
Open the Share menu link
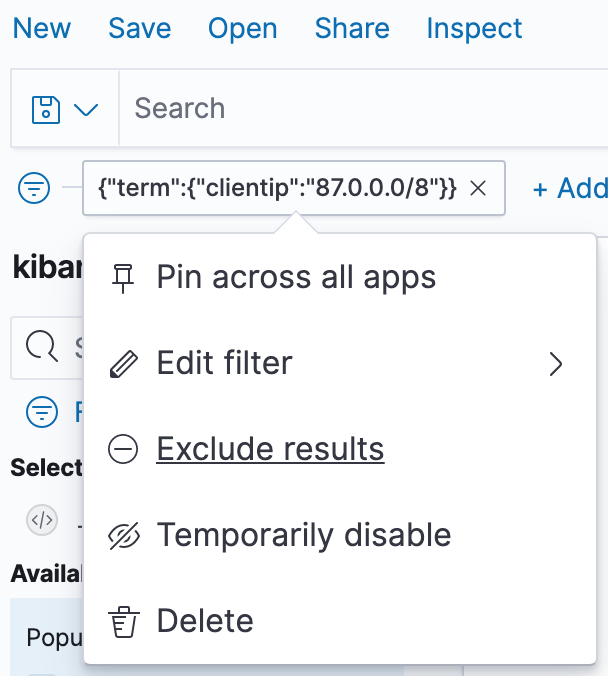351,28
